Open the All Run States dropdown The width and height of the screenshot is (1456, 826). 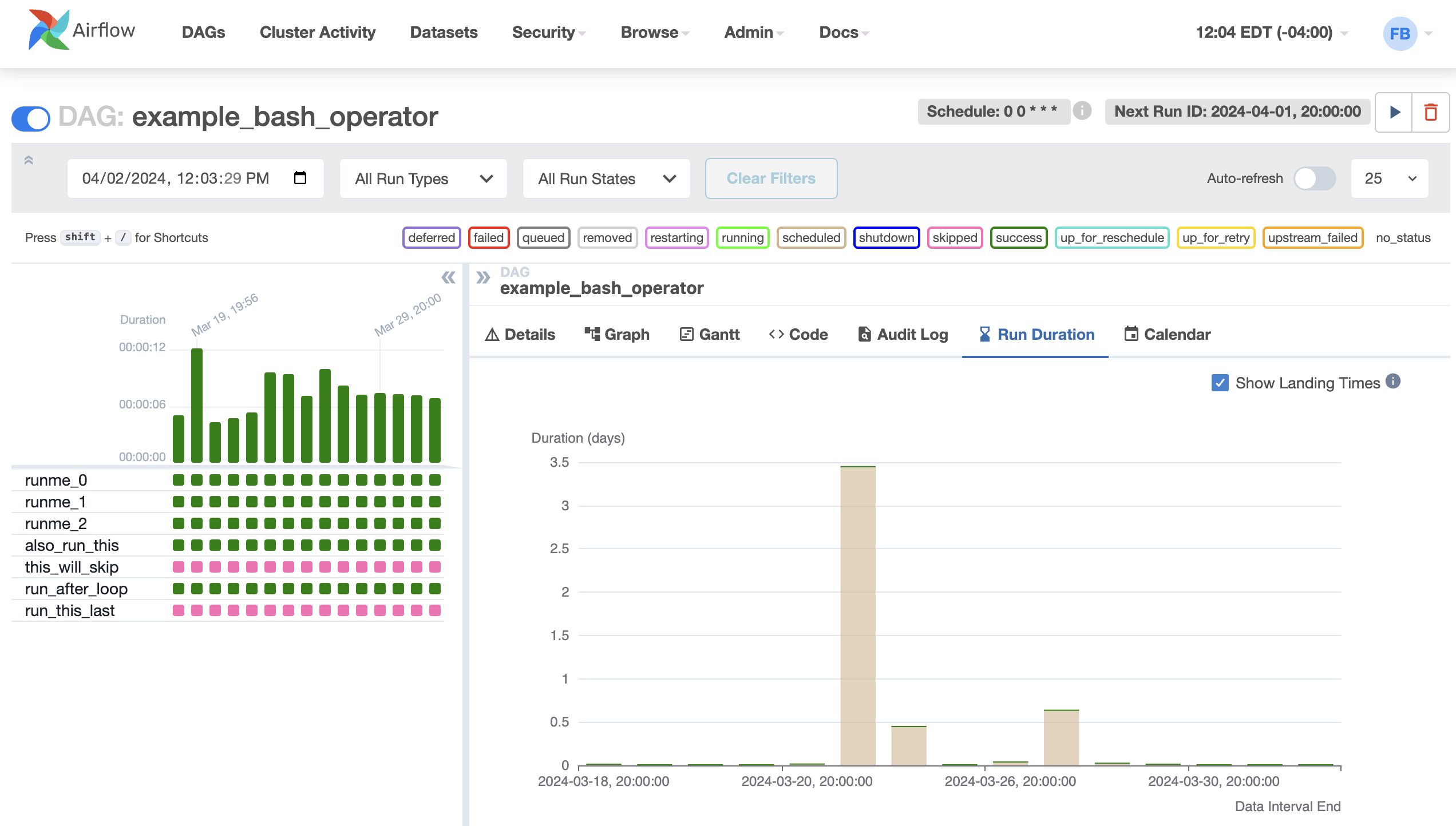coord(606,179)
